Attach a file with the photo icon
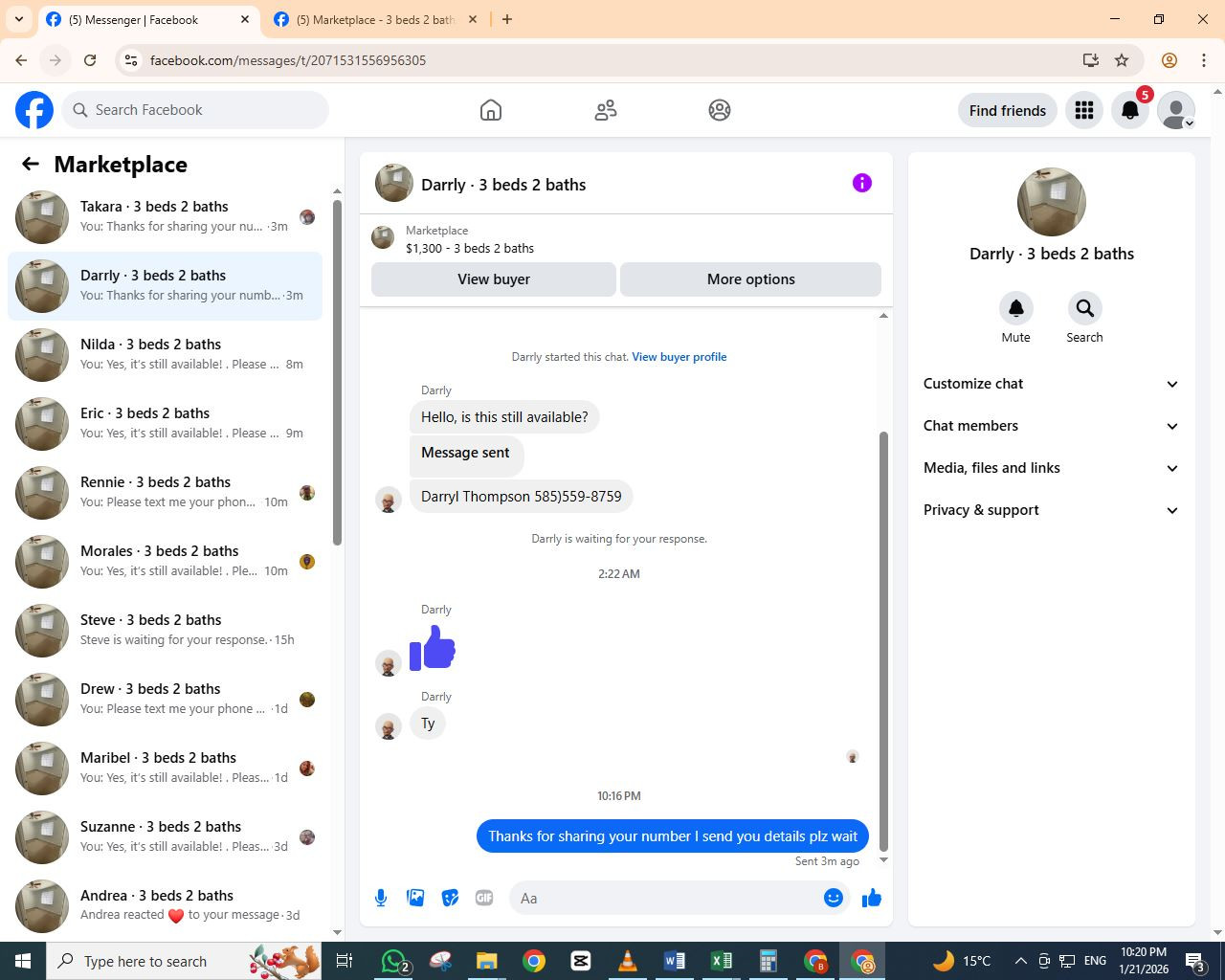 pos(415,898)
